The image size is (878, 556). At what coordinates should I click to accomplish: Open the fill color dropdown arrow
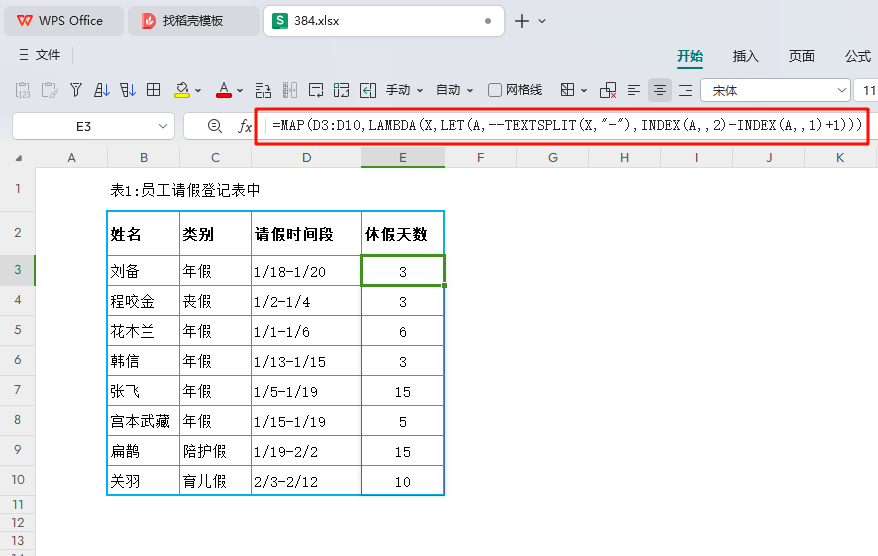pyautogui.click(x=198, y=91)
